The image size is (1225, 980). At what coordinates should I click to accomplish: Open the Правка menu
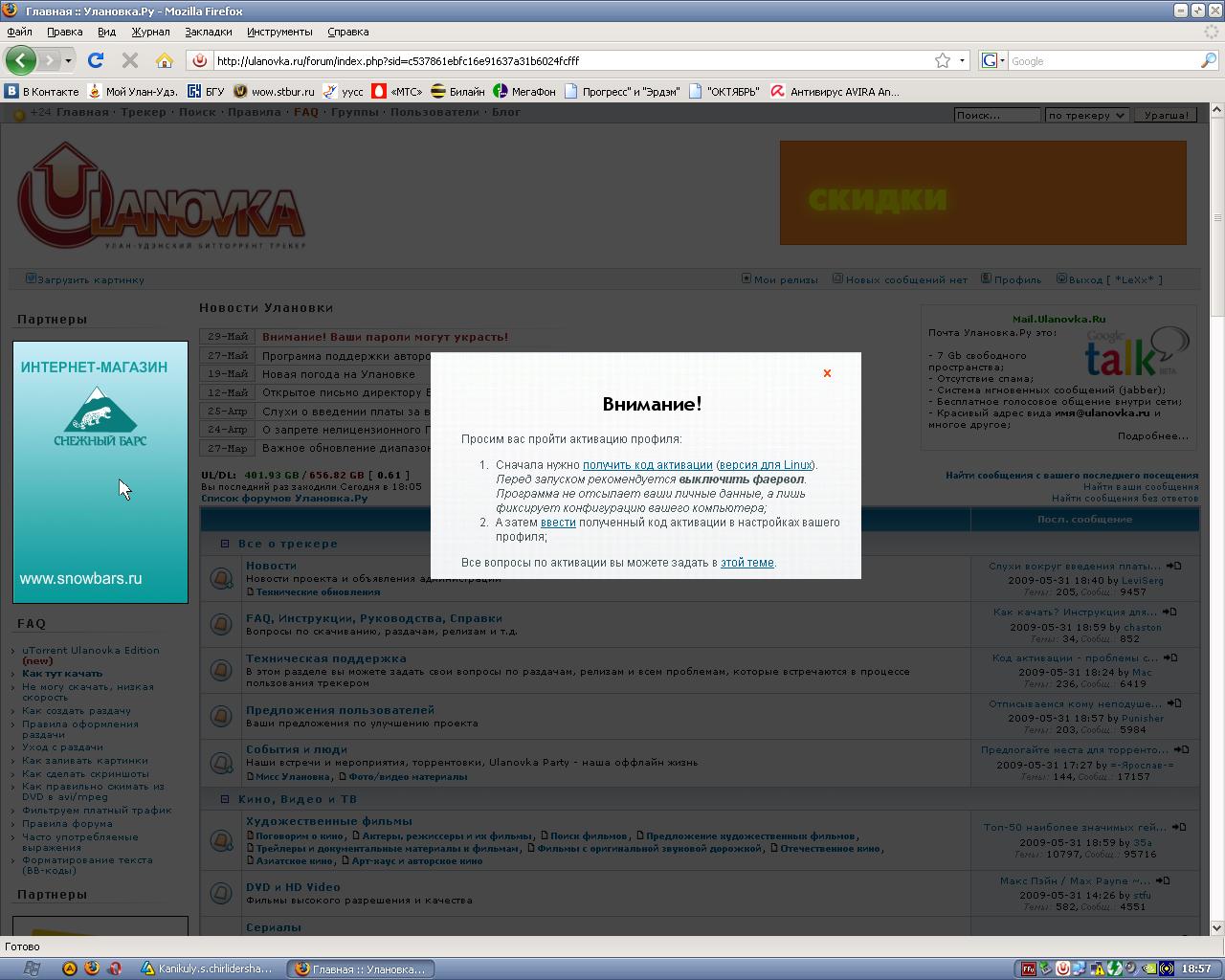click(65, 32)
